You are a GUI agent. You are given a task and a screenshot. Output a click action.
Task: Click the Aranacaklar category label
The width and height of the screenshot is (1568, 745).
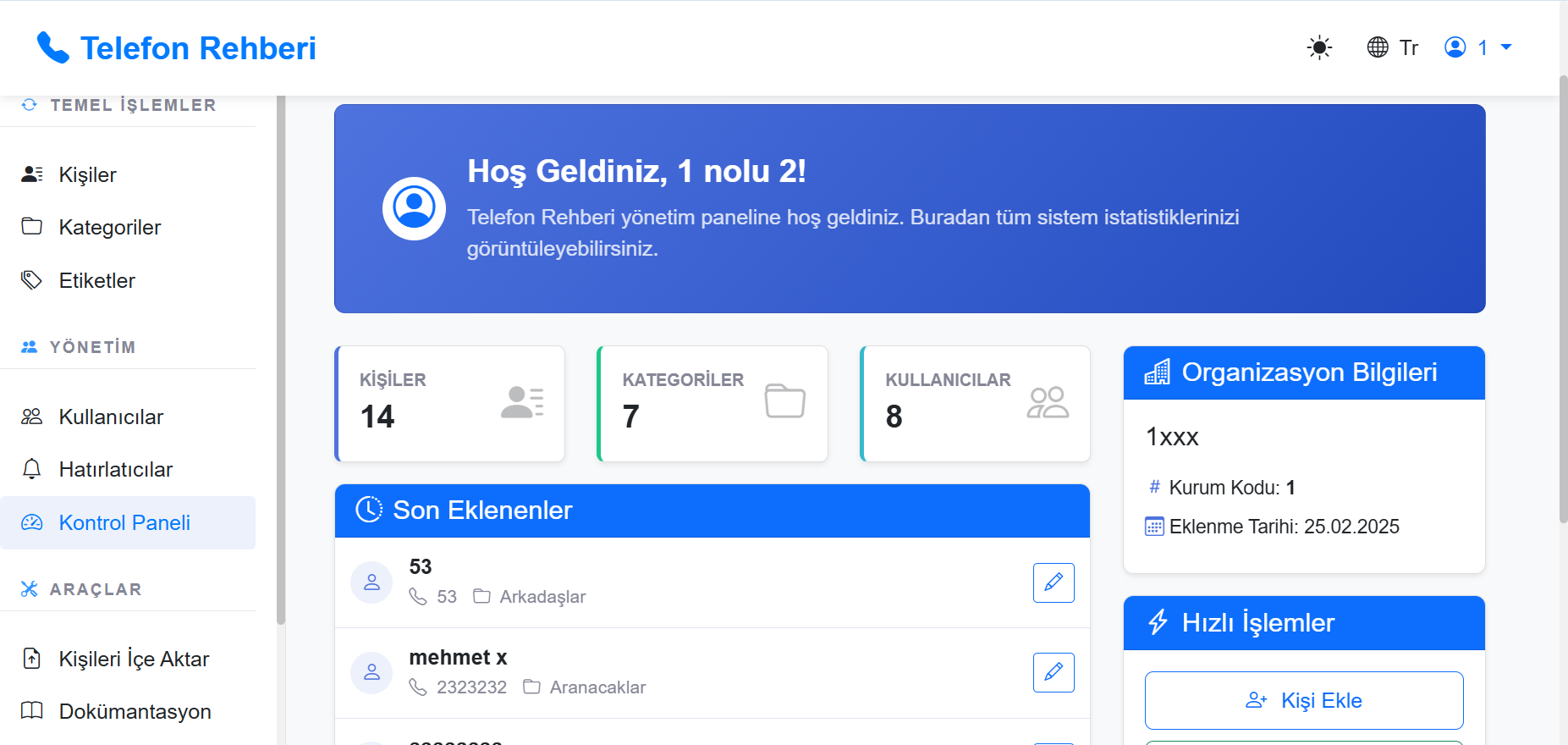click(x=597, y=687)
